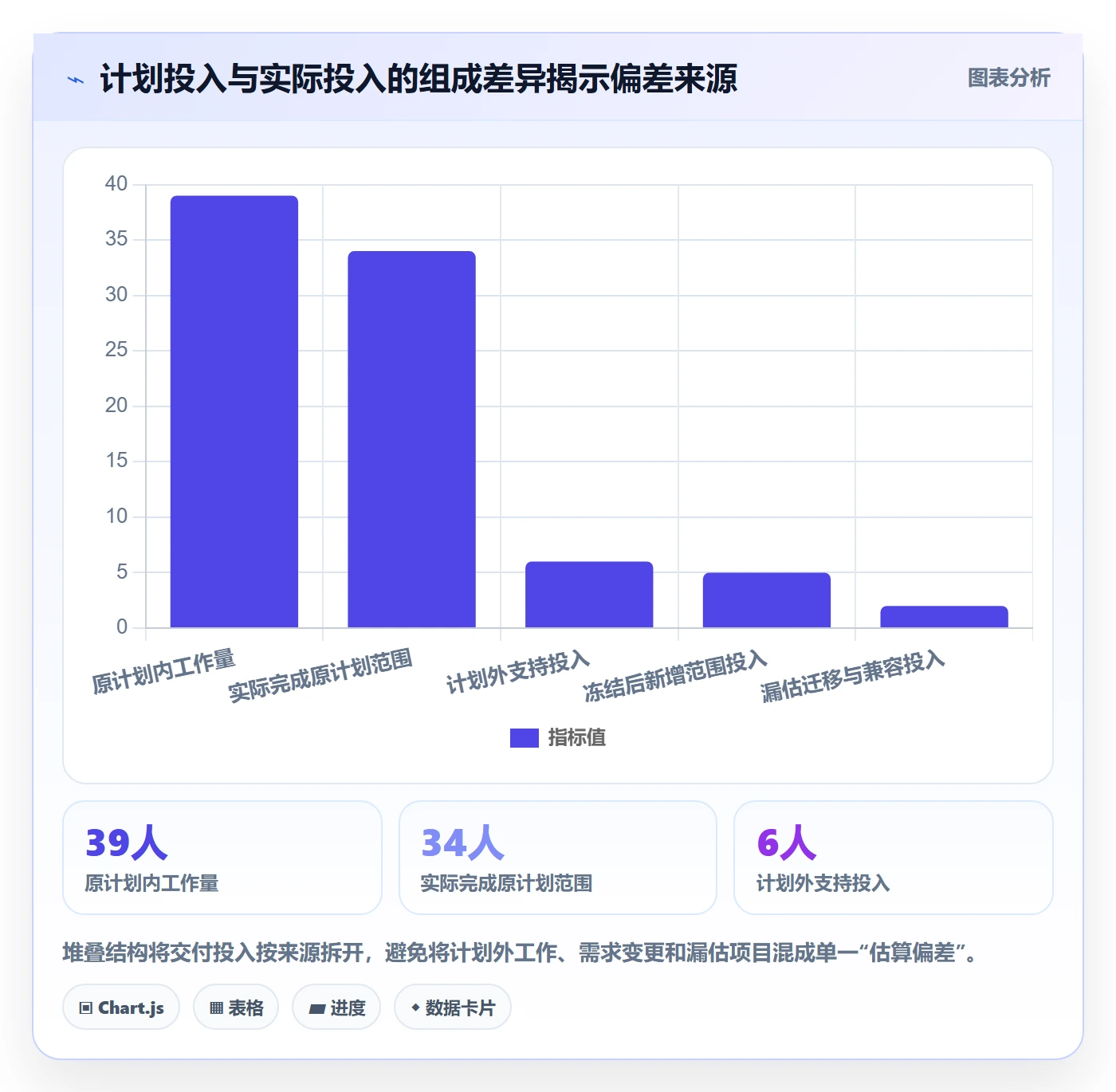Open the 6人 计划外支持投入 card
Image resolution: width=1116 pixels, height=1092 pixels.
894,858
